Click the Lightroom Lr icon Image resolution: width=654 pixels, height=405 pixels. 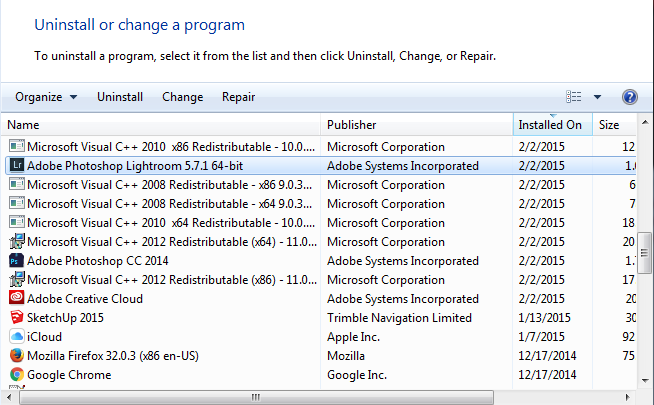[x=17, y=166]
